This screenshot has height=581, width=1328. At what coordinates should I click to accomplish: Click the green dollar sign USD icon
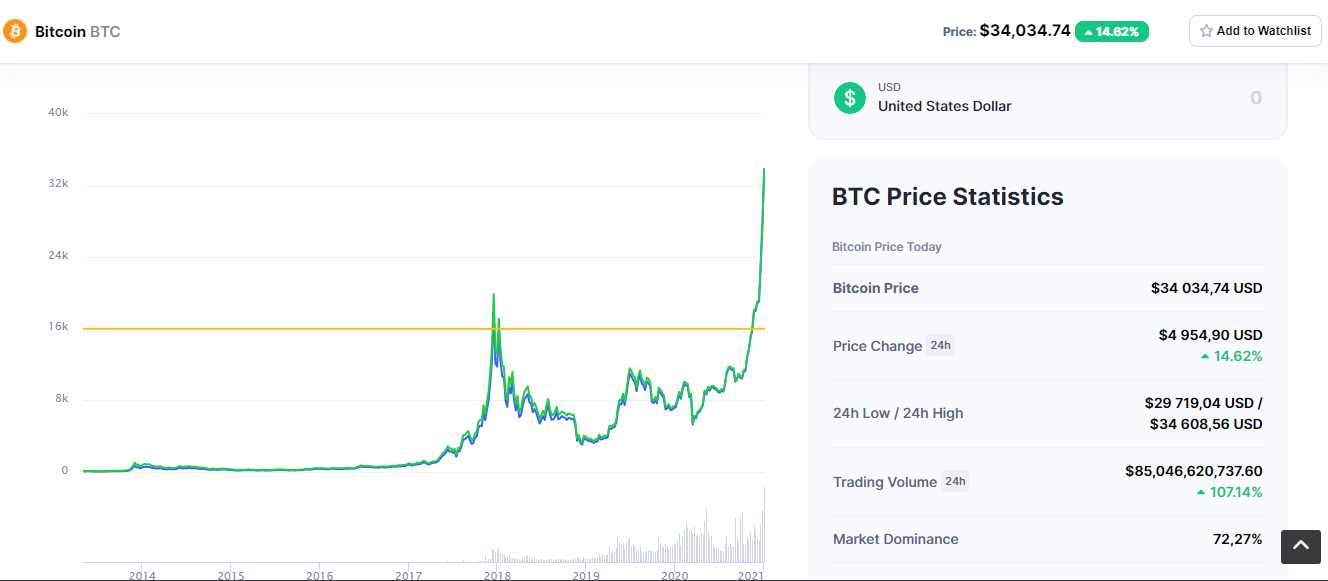pyautogui.click(x=850, y=97)
